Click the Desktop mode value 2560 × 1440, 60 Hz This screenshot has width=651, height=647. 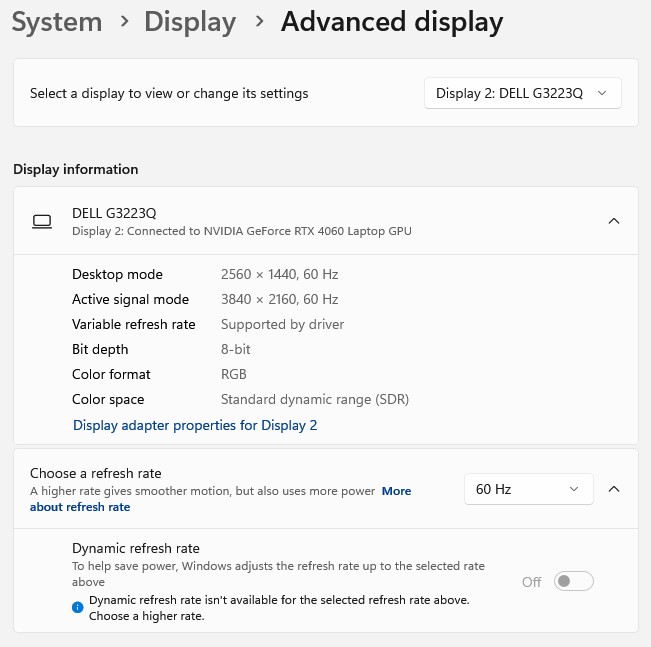click(279, 274)
